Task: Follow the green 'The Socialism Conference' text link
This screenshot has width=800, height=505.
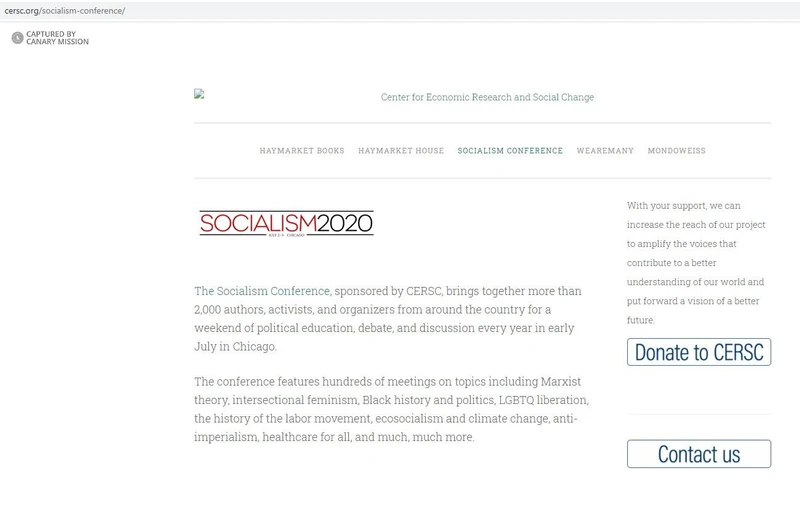Action: 262,291
